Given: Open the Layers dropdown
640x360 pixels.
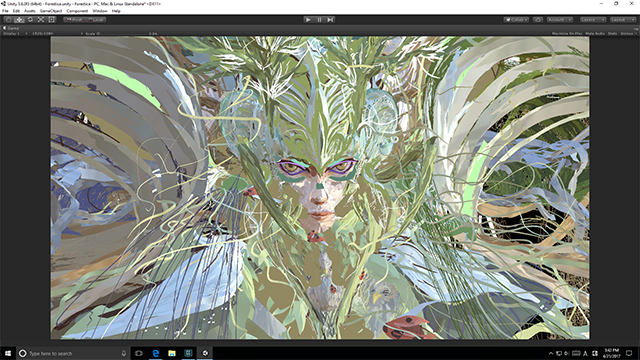Looking at the screenshot, I should (x=593, y=20).
